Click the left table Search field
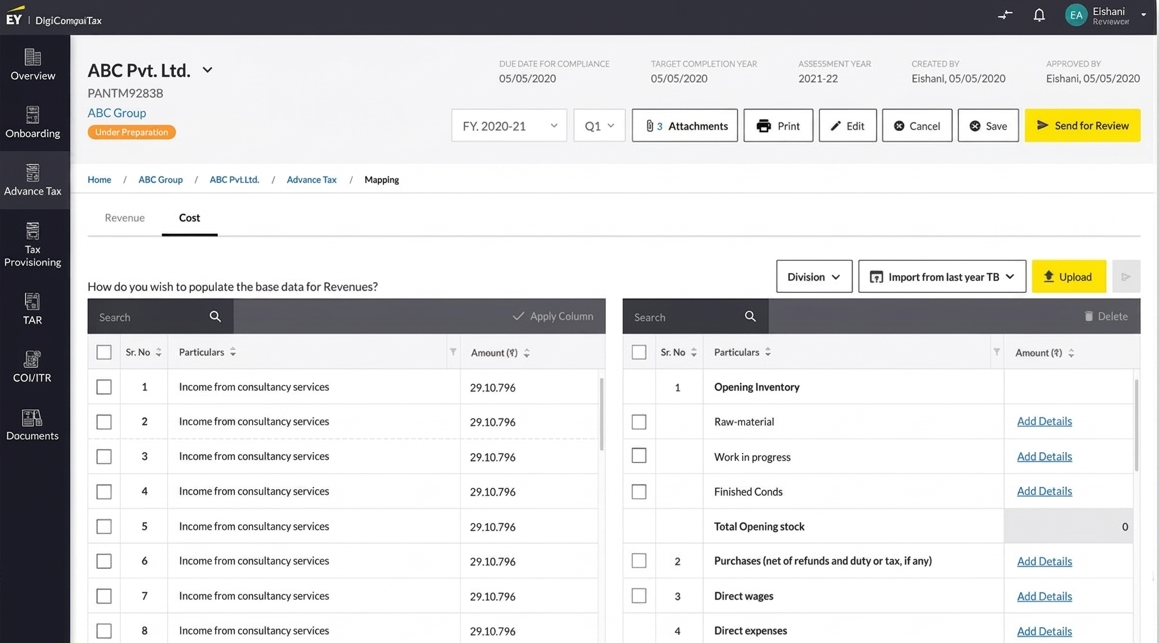This screenshot has width=1159, height=643. [x=150, y=317]
